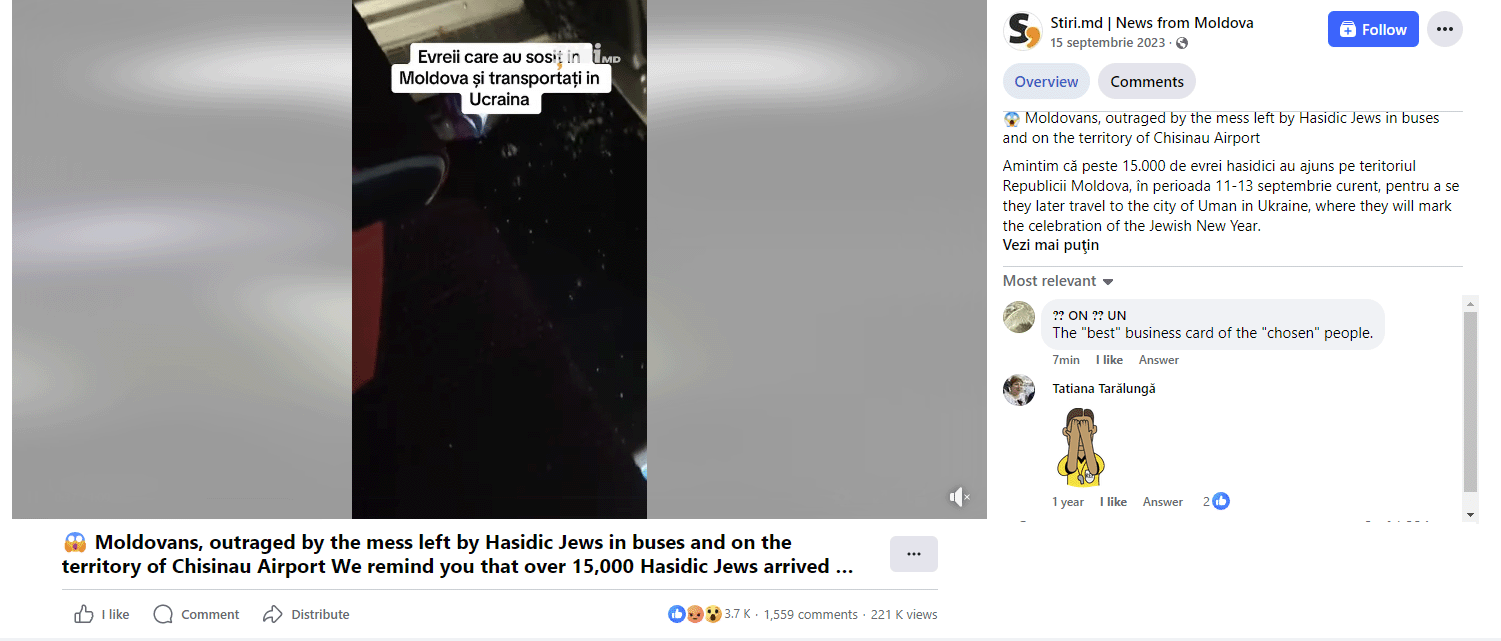Click the thumbs-up I like icon
The height and width of the screenshot is (641, 1501).
84,614
